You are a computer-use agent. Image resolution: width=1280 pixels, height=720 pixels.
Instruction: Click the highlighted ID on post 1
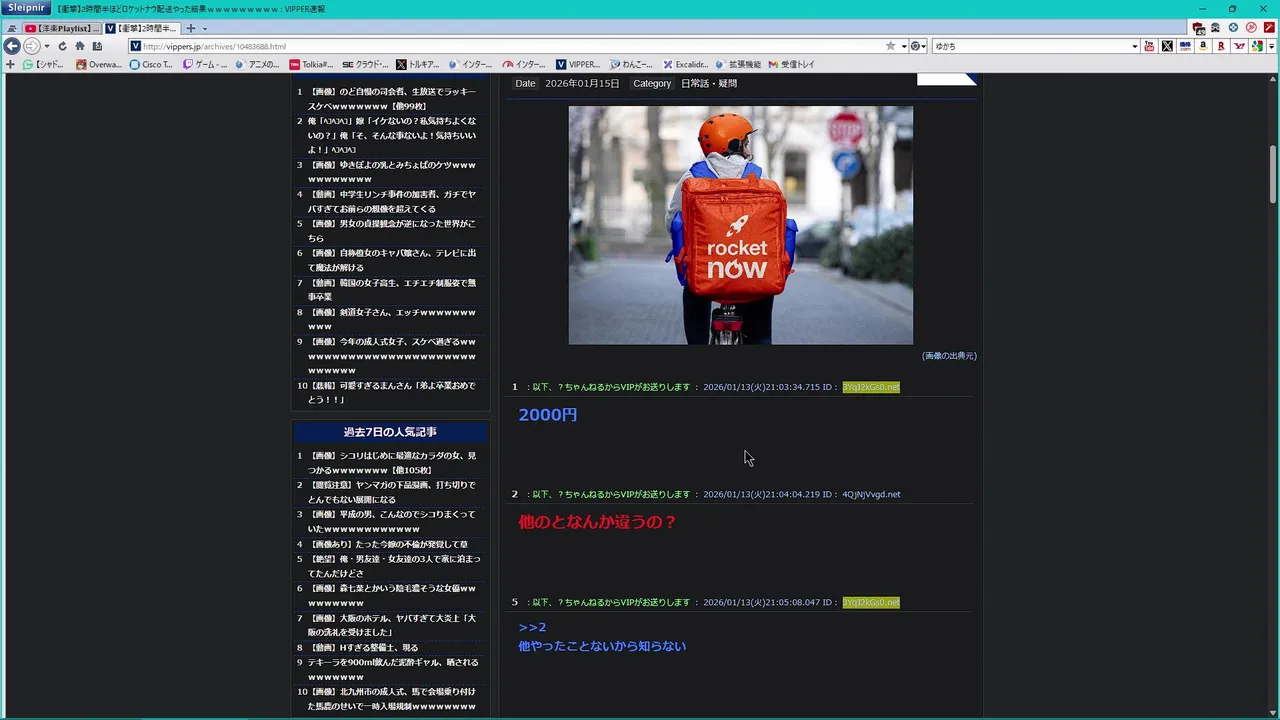click(871, 387)
